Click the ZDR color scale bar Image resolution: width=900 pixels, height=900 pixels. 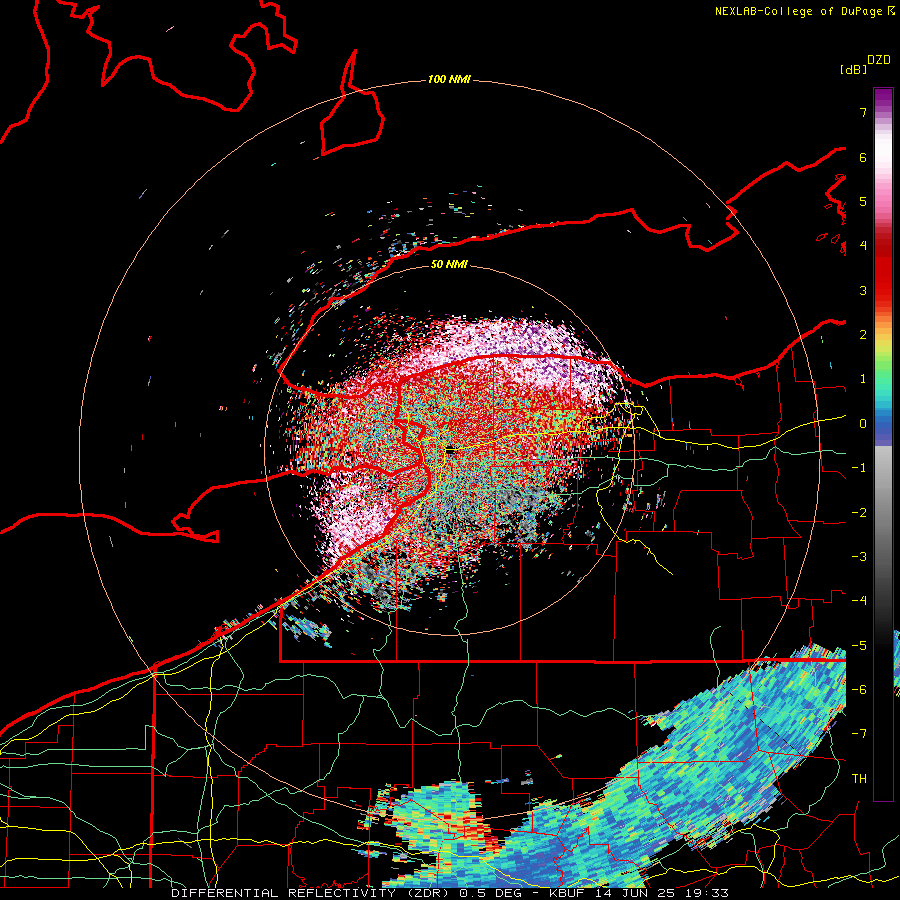(883, 444)
